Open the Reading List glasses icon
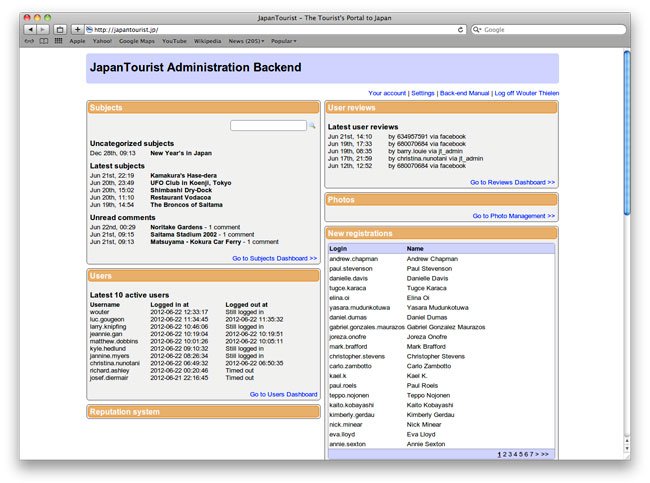Image resolution: width=650 pixels, height=483 pixels. pos(29,41)
